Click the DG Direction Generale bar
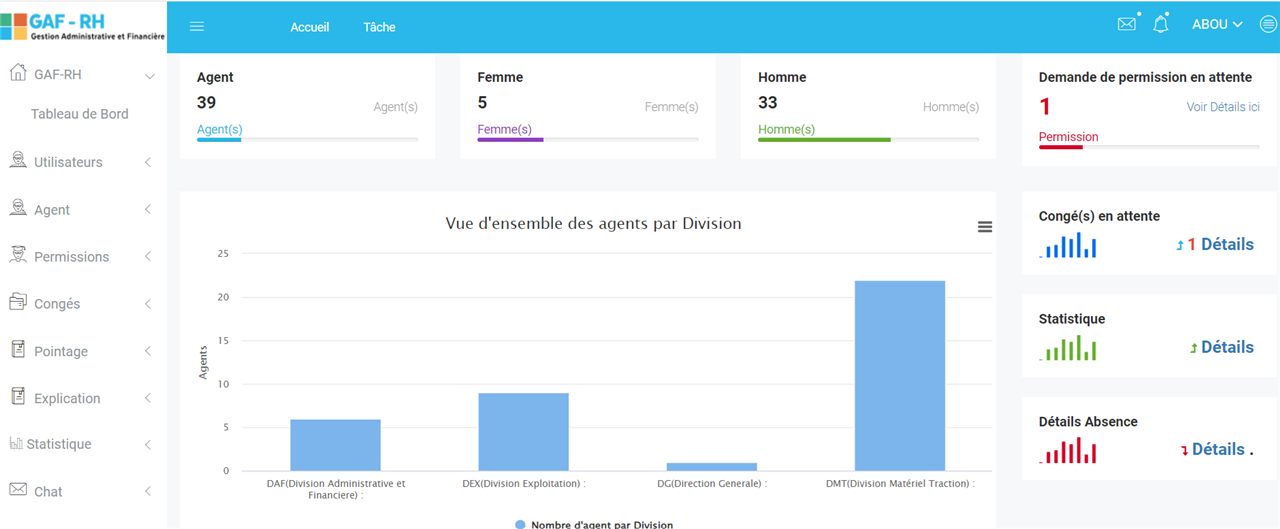This screenshot has height=529, width=1280. click(x=711, y=467)
